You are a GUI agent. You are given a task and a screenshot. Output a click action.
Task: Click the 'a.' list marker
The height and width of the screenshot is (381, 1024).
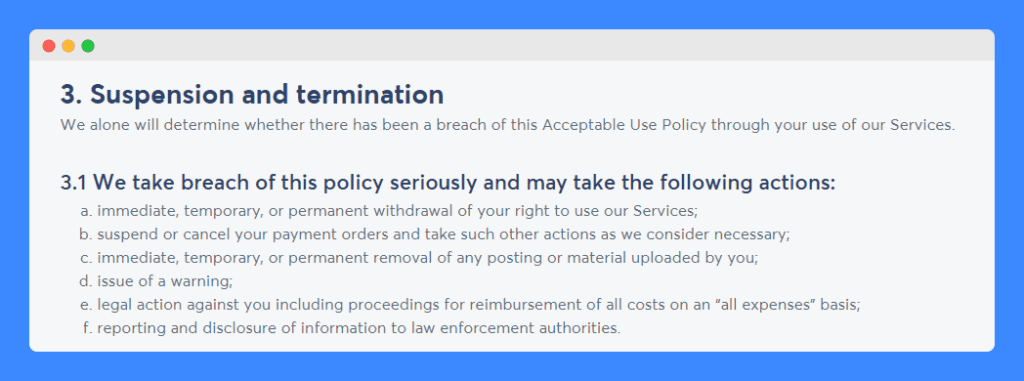[87, 212]
